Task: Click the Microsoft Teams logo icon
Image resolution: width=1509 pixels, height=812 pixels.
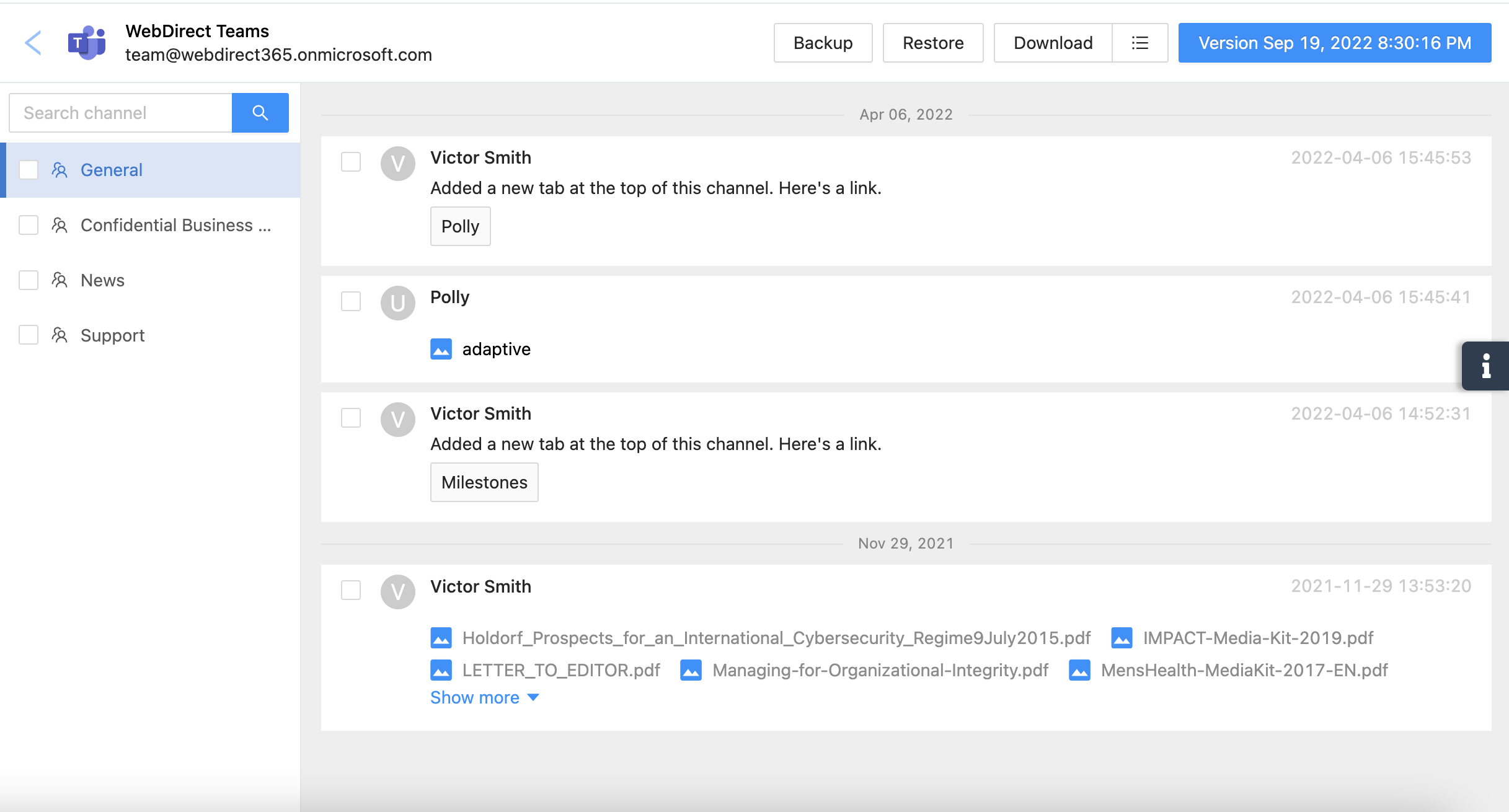Action: 87,43
